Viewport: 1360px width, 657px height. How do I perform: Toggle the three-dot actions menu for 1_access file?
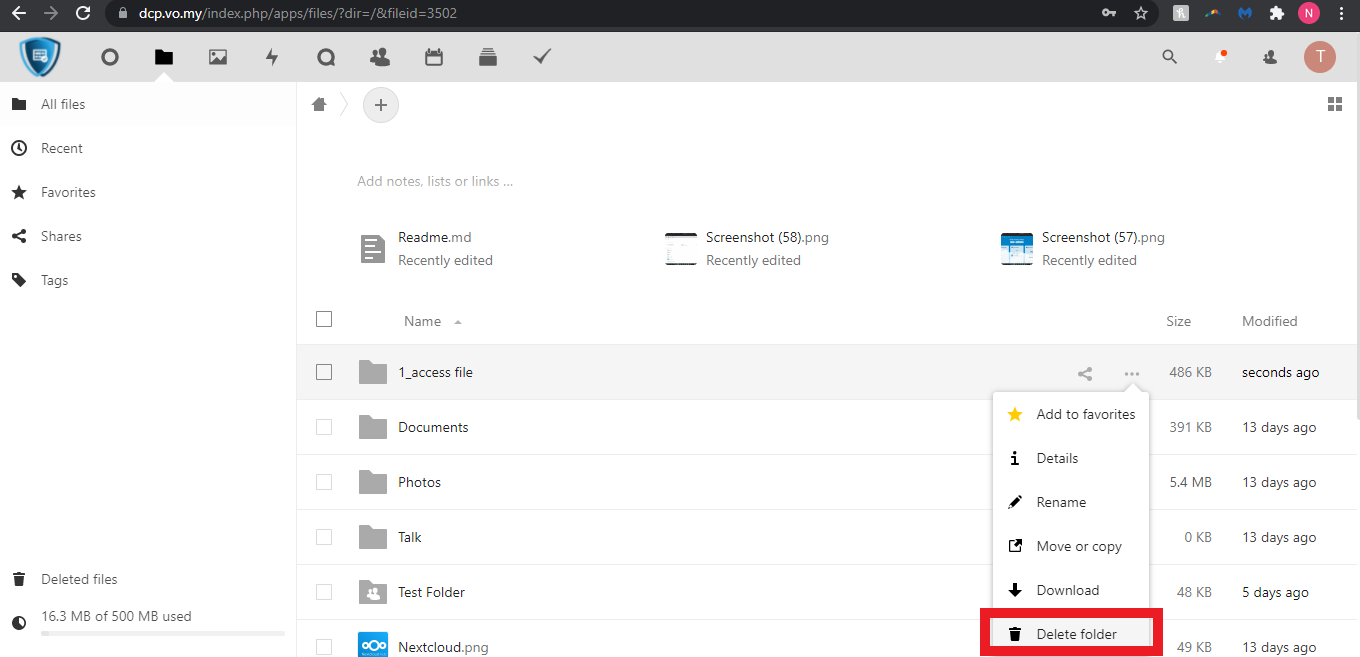coord(1131,373)
